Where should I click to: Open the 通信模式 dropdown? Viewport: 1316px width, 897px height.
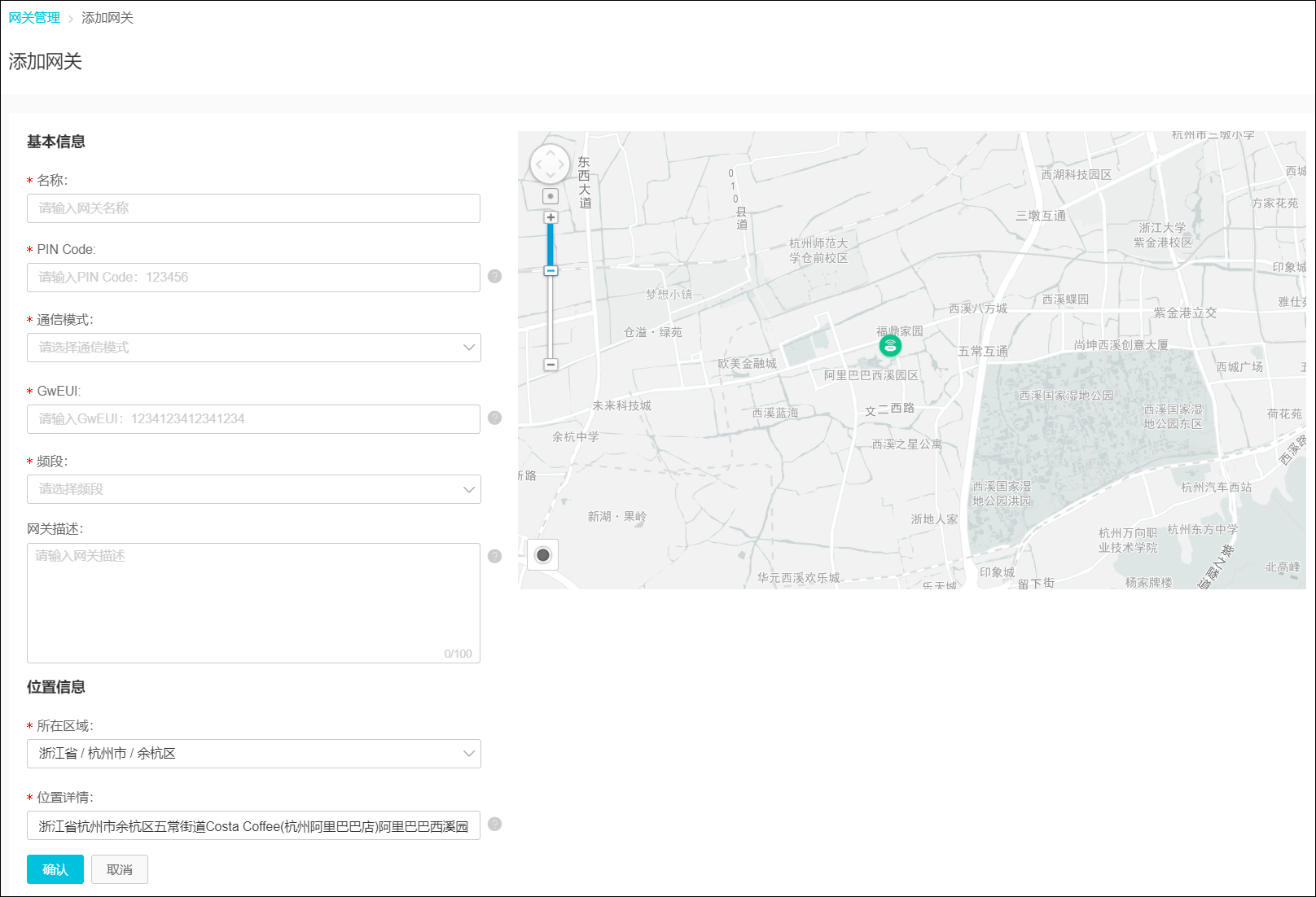tap(254, 348)
